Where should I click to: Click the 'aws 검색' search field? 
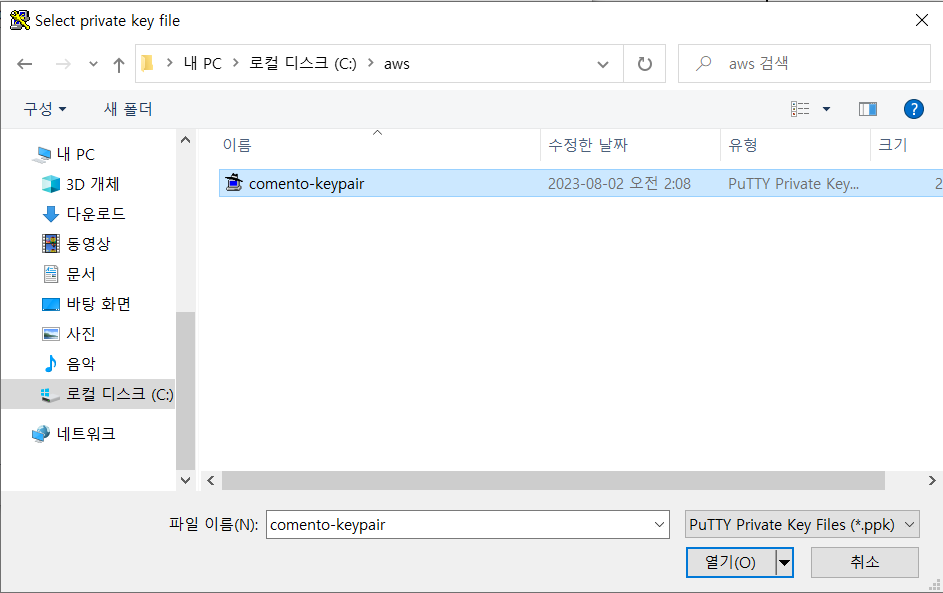804,63
